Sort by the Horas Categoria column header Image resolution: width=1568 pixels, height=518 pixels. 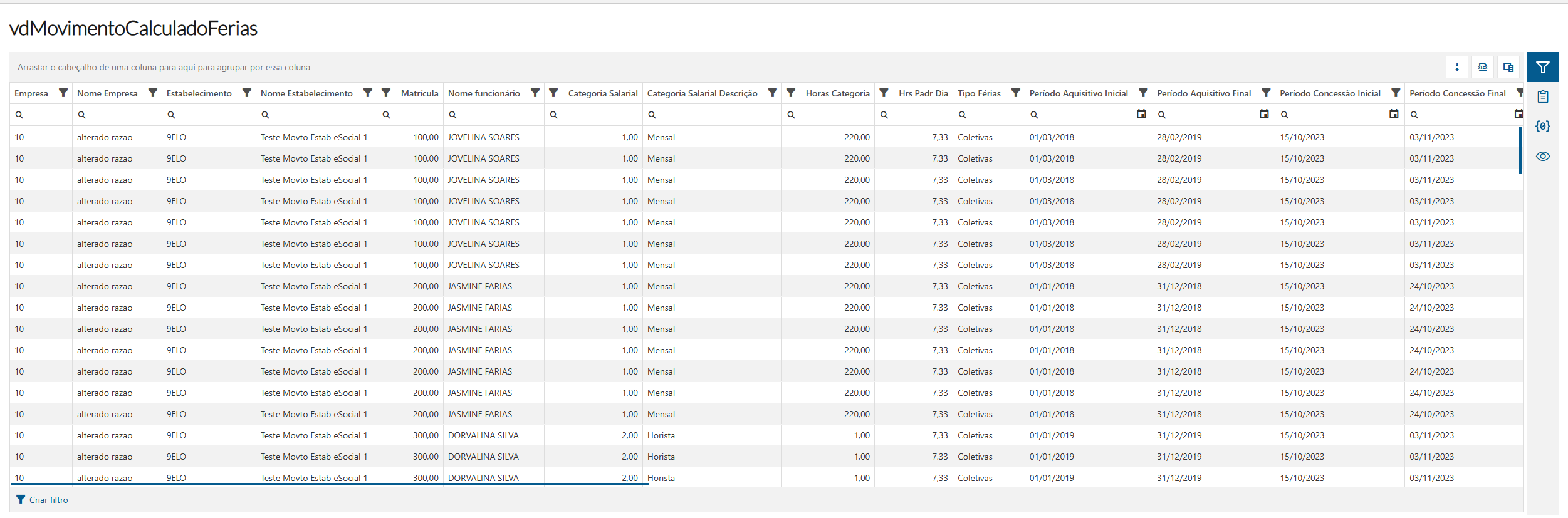coord(837,93)
